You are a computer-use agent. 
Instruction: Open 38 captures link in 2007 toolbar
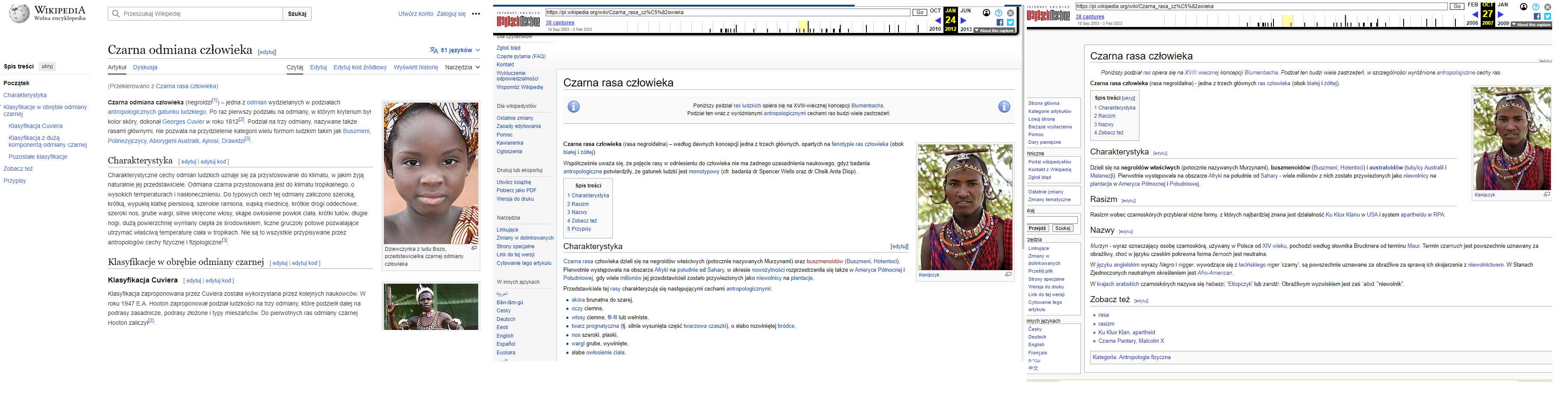1089,17
